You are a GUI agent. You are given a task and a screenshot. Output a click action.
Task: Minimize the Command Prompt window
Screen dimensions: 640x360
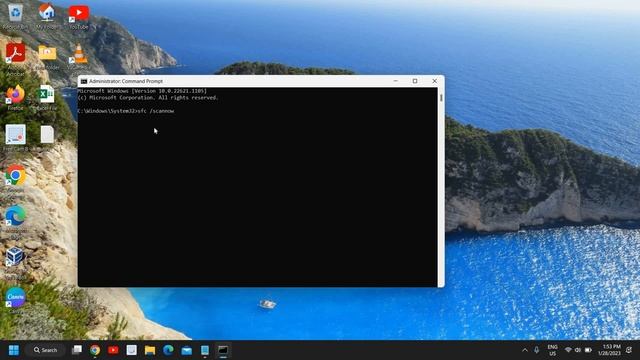coord(396,81)
